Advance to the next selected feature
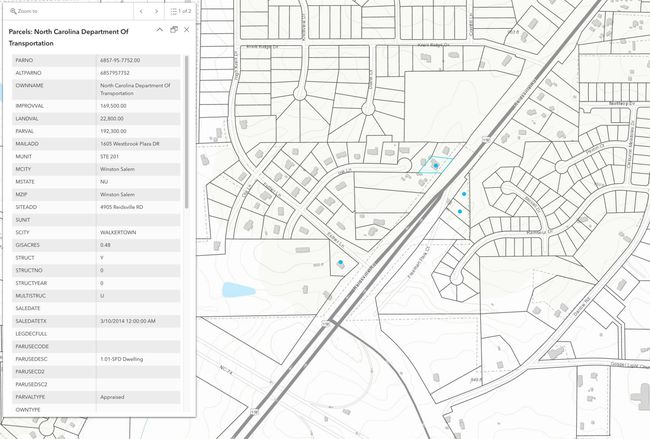 click(156, 11)
